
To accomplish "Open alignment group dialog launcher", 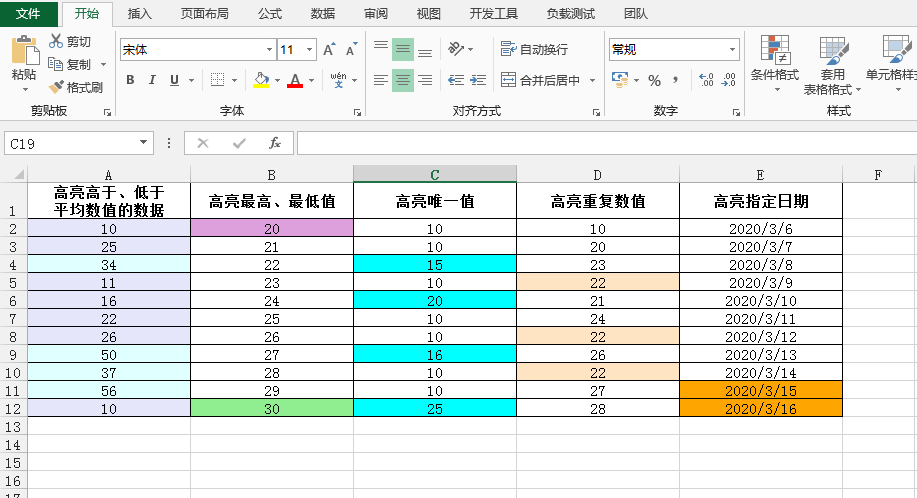I will coord(596,112).
